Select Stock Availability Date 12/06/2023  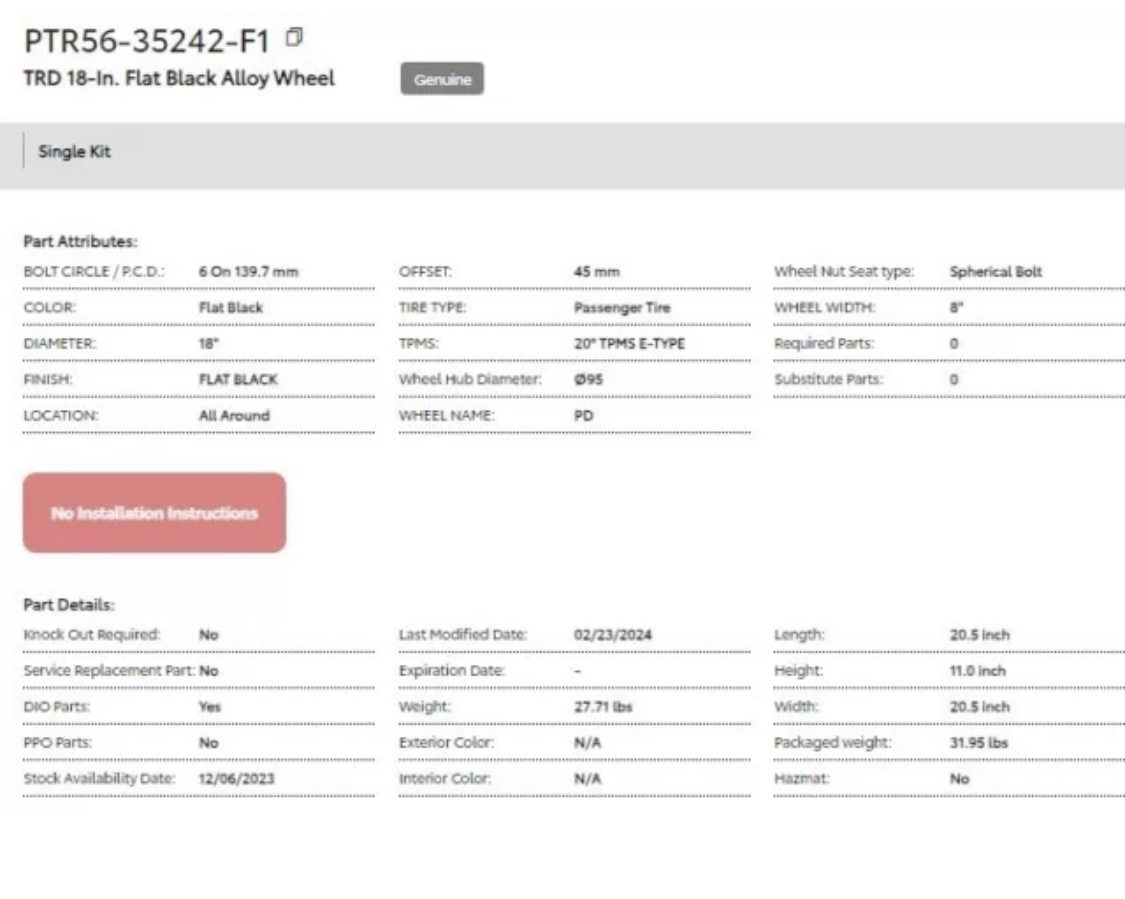(x=236, y=778)
